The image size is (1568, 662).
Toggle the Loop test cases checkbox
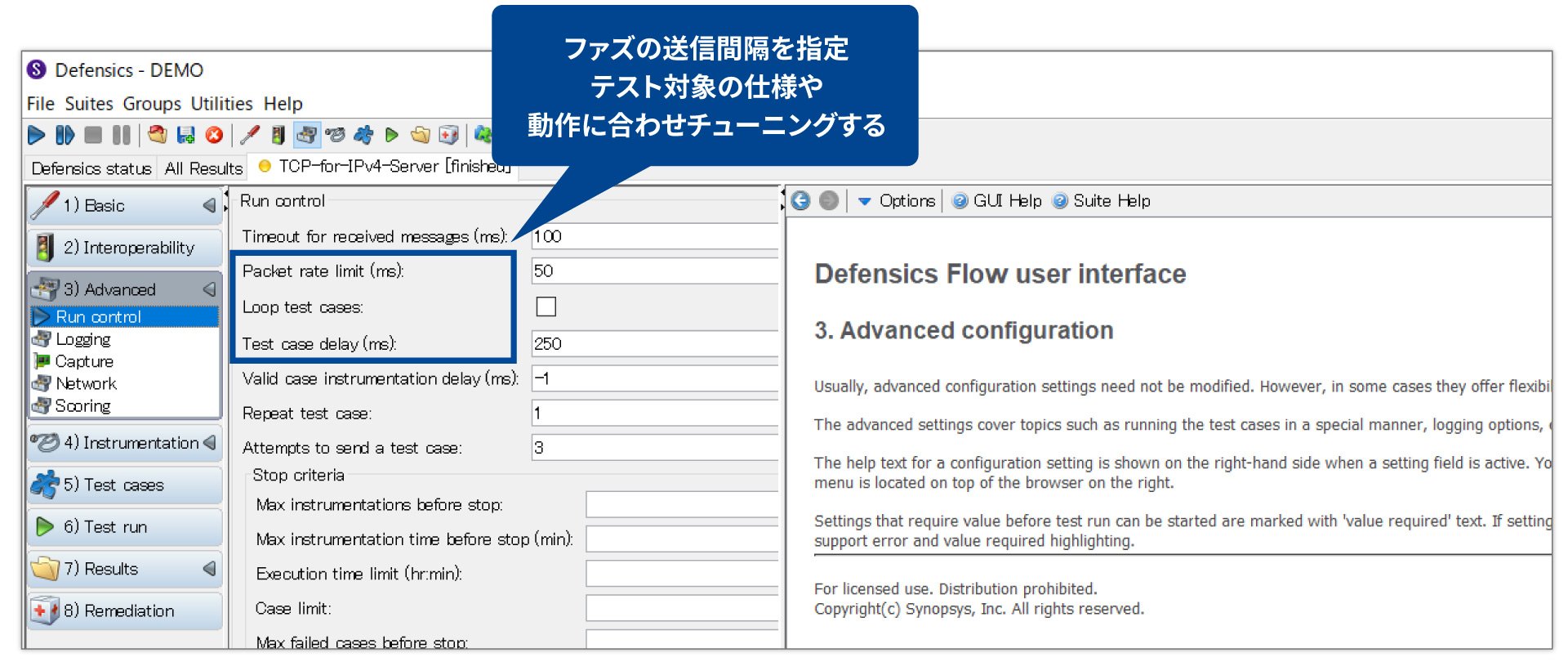(x=546, y=306)
